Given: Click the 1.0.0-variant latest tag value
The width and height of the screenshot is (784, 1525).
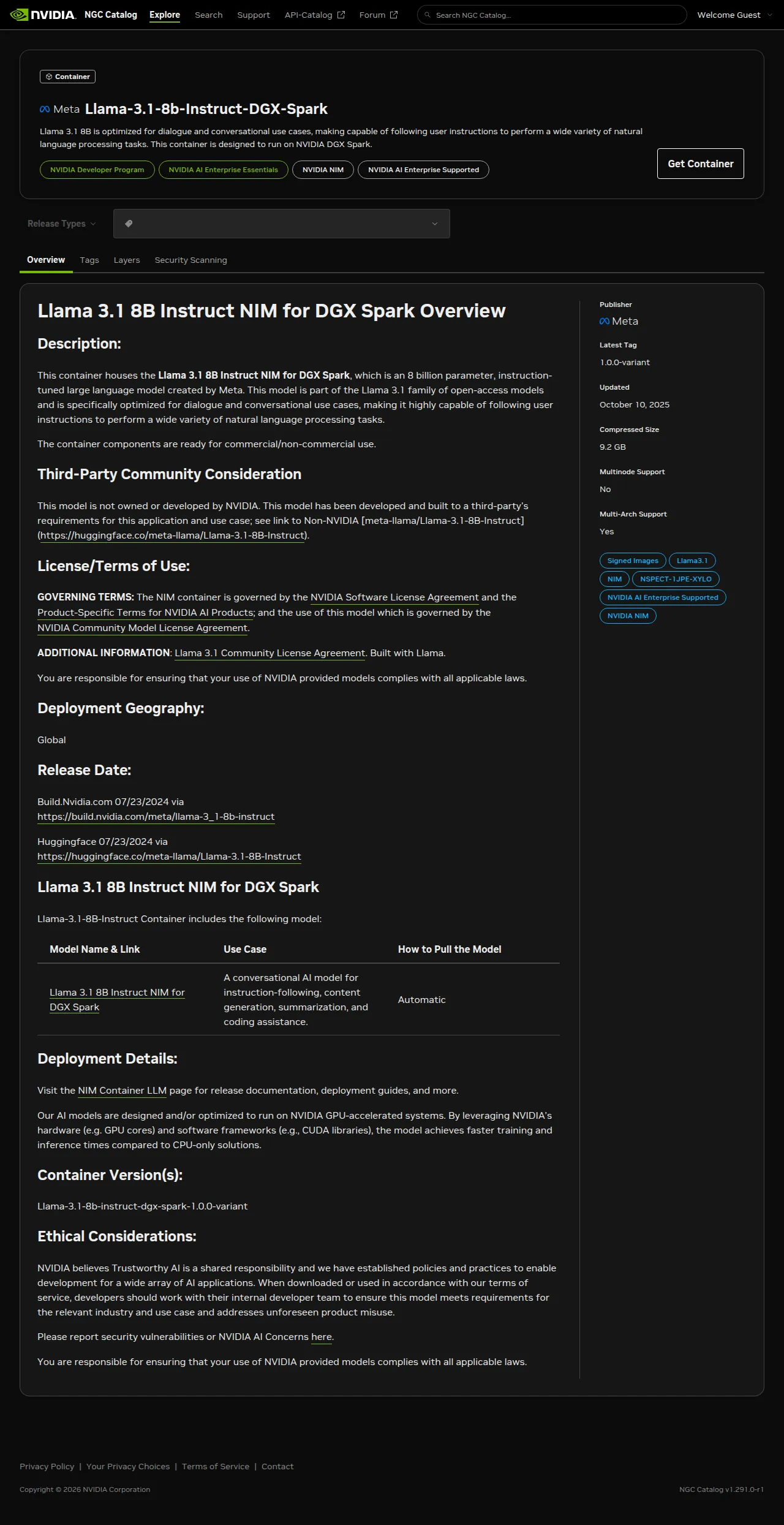Looking at the screenshot, I should tap(625, 362).
